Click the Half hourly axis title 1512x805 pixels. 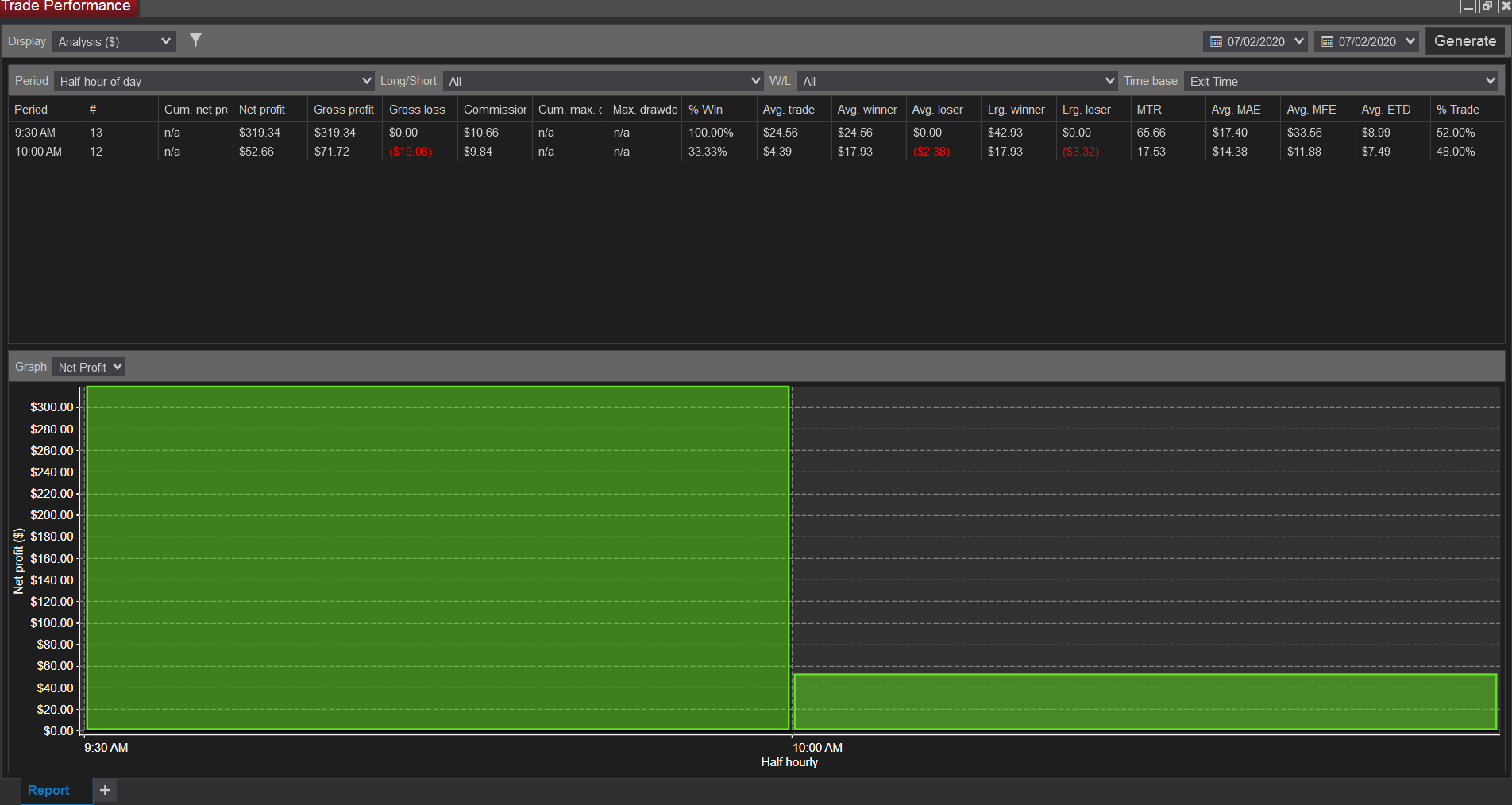(x=789, y=762)
